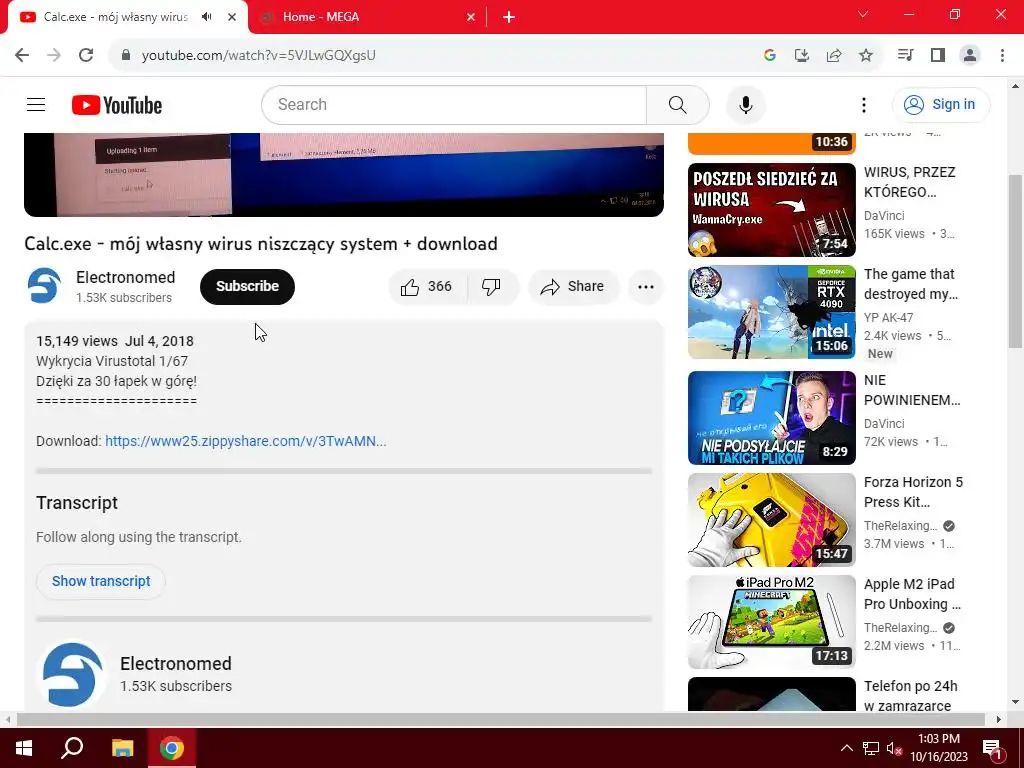Image resolution: width=1024 pixels, height=768 pixels.
Task: Open Electronomed channel avatar beside Subscribe
Action: (x=44, y=286)
